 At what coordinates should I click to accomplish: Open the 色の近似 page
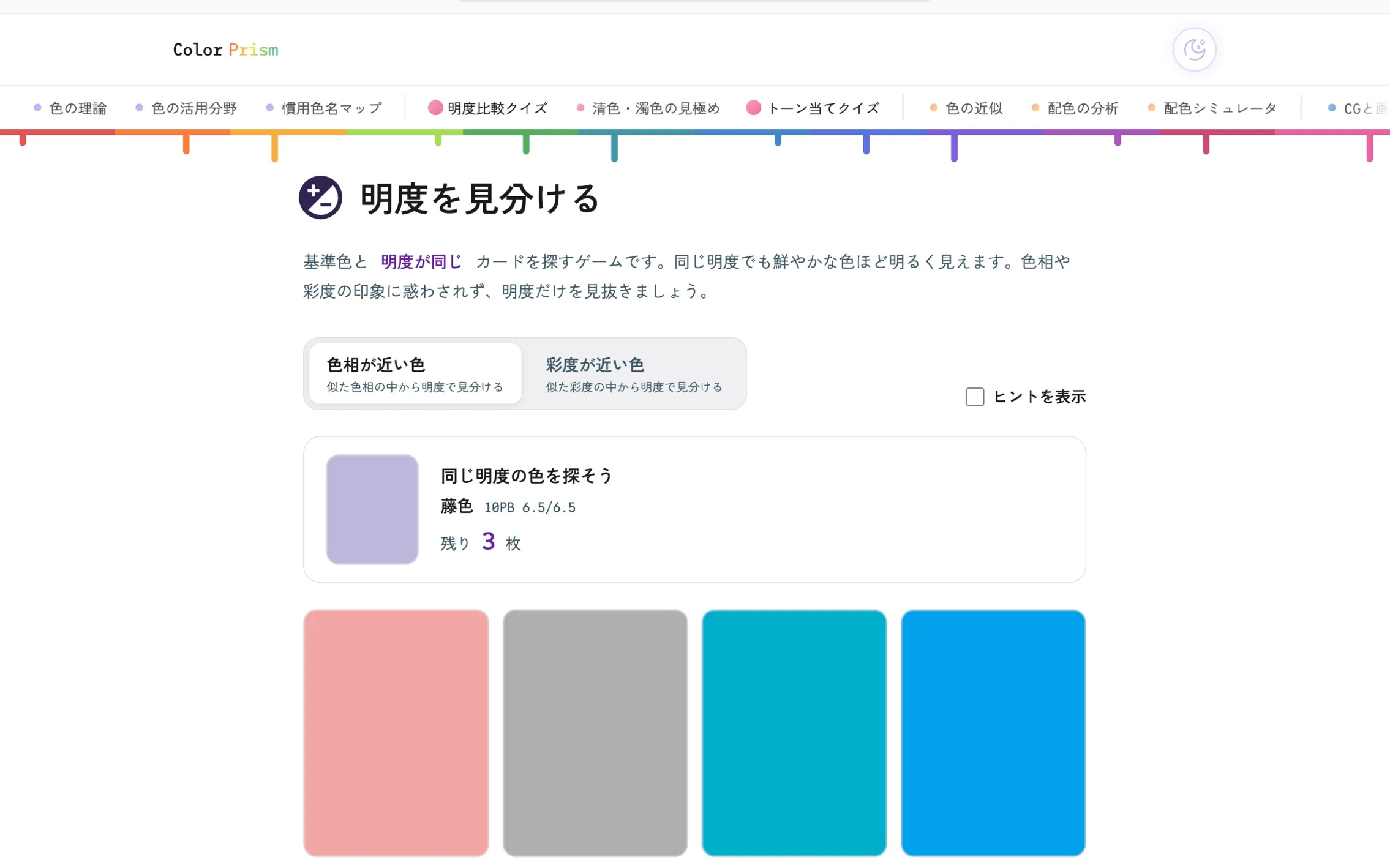[x=966, y=108]
